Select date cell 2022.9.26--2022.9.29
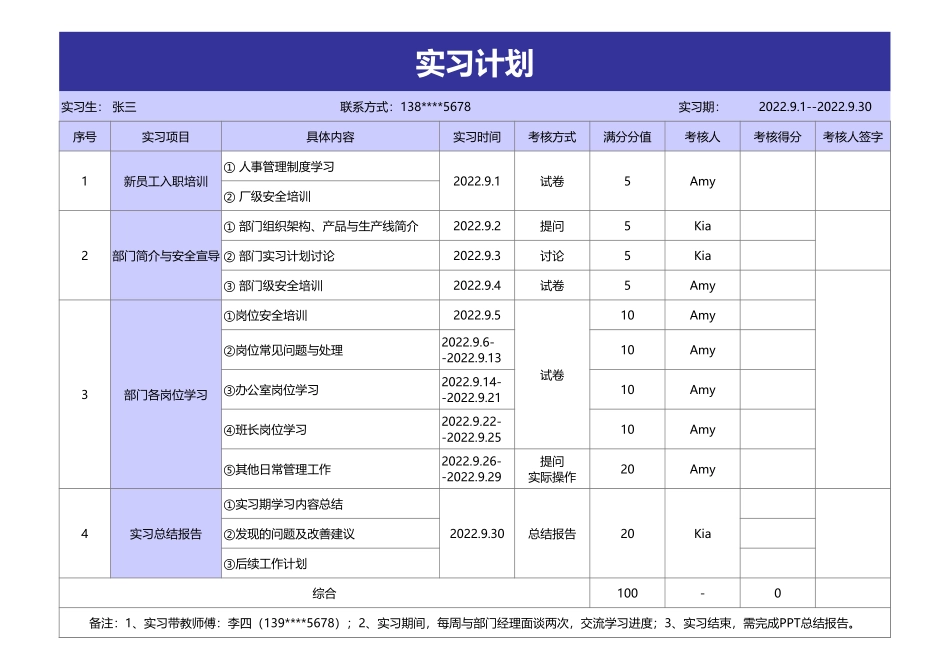This screenshot has height=672, width=950. click(x=477, y=469)
